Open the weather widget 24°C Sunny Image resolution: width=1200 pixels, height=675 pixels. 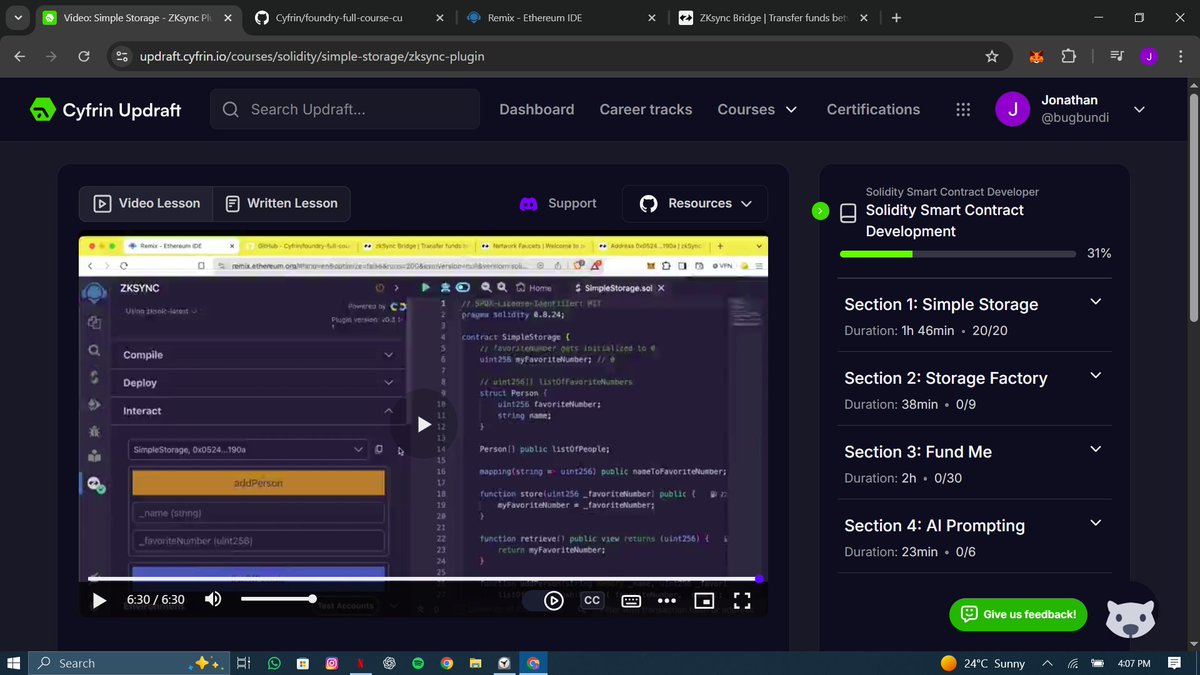(983, 663)
